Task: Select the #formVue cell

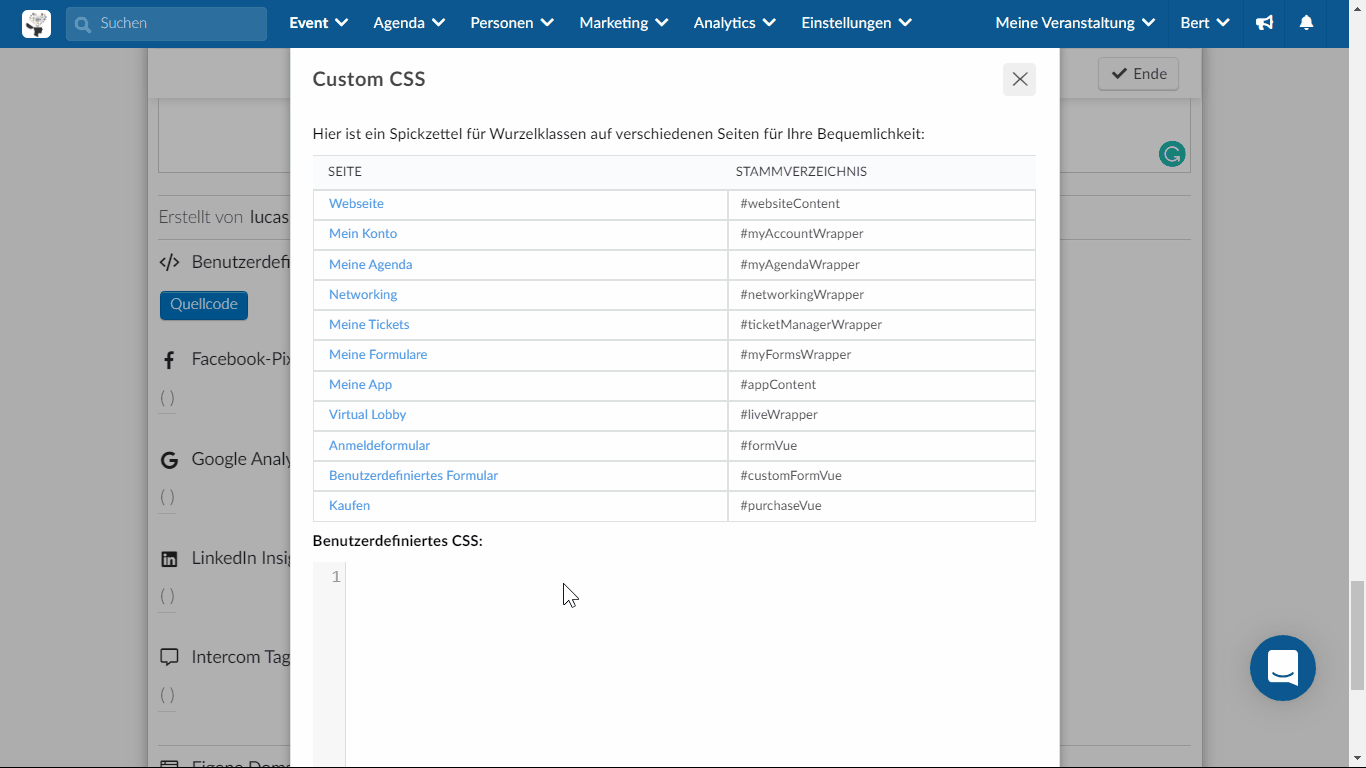Action: point(881,446)
